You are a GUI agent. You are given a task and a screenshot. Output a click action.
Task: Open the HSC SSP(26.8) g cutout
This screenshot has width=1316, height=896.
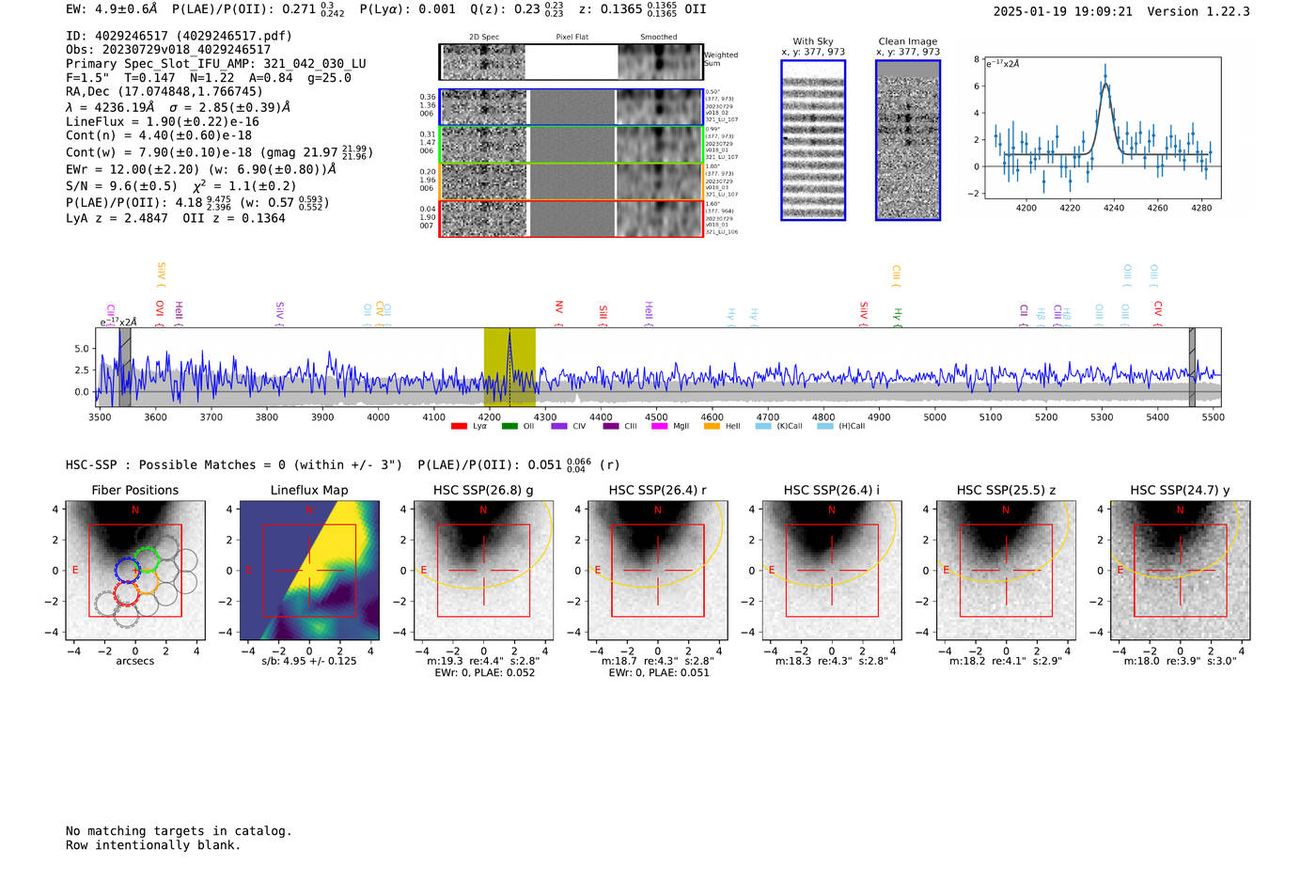[483, 571]
